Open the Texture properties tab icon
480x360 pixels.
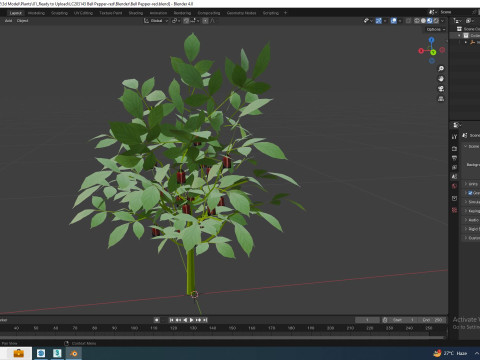(x=454, y=210)
